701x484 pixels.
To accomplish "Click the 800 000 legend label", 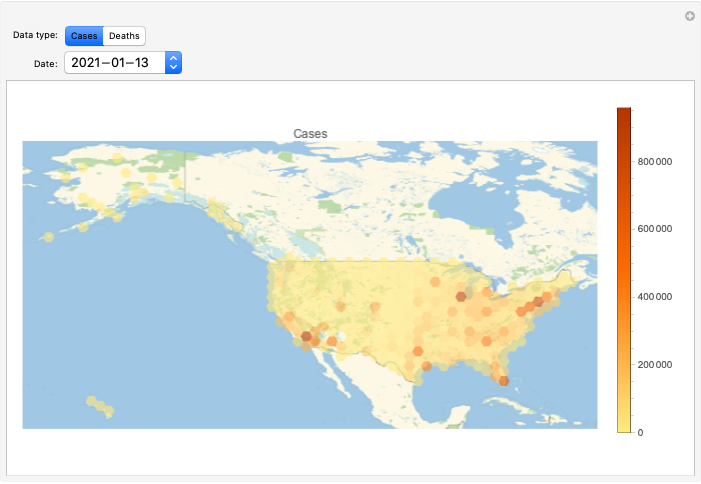I will pos(655,162).
